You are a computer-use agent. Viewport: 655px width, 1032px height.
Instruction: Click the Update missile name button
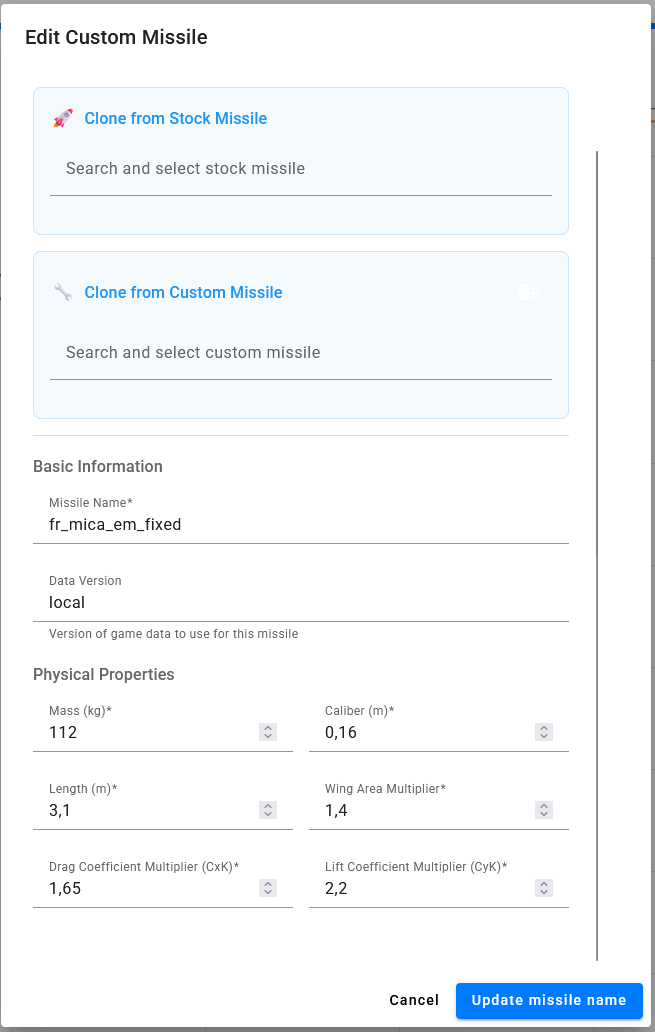549,1000
